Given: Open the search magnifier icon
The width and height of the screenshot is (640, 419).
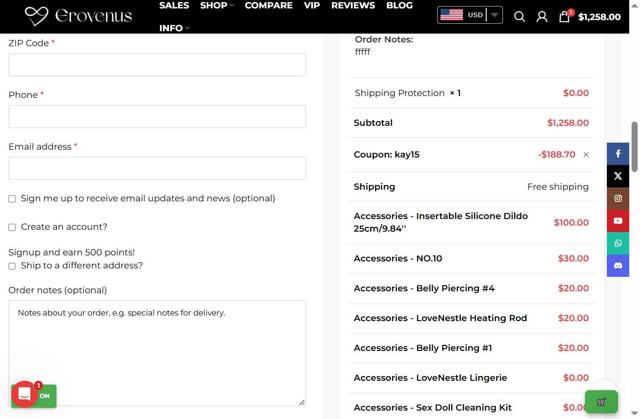Looking at the screenshot, I should tap(519, 16).
